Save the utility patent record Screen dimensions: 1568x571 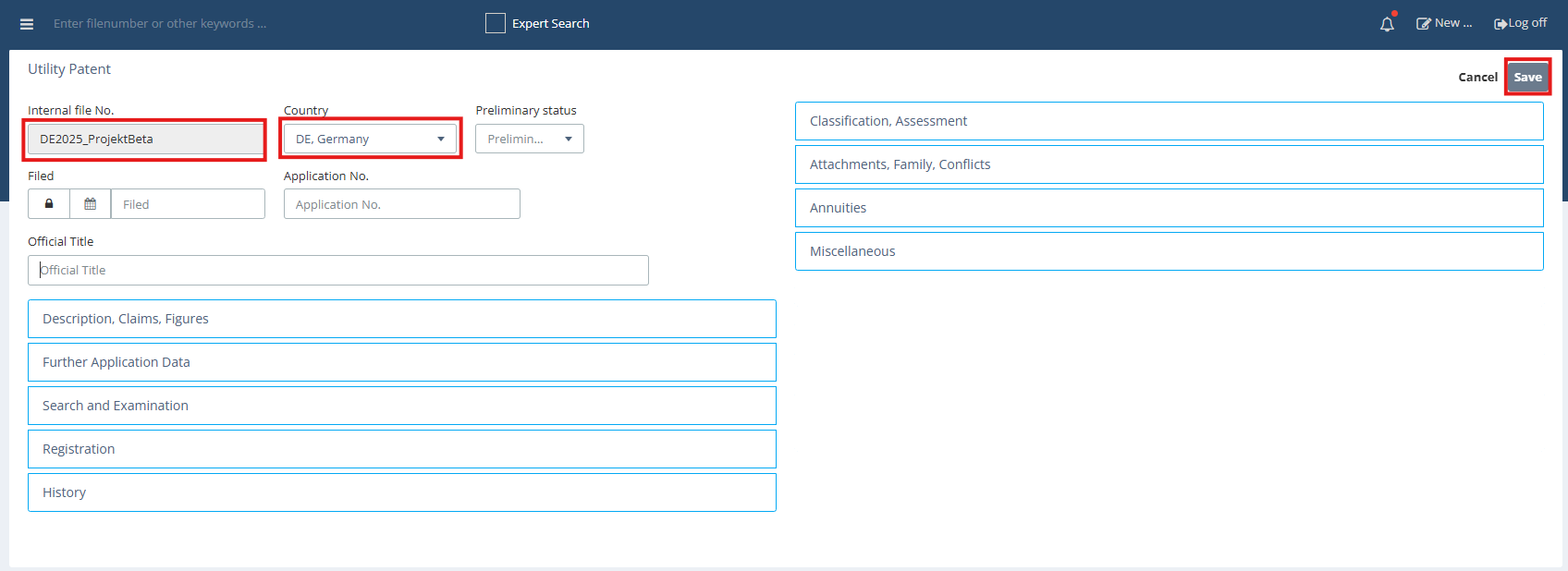coord(1527,78)
